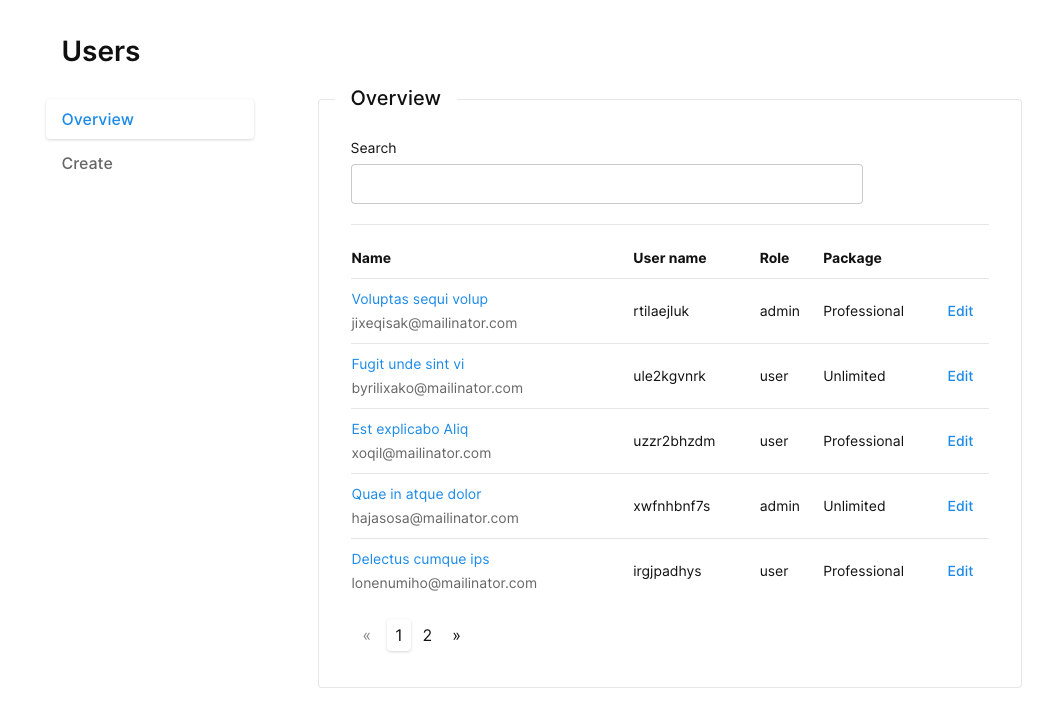Click the Package column header
The width and height of the screenshot is (1042, 710).
point(852,258)
